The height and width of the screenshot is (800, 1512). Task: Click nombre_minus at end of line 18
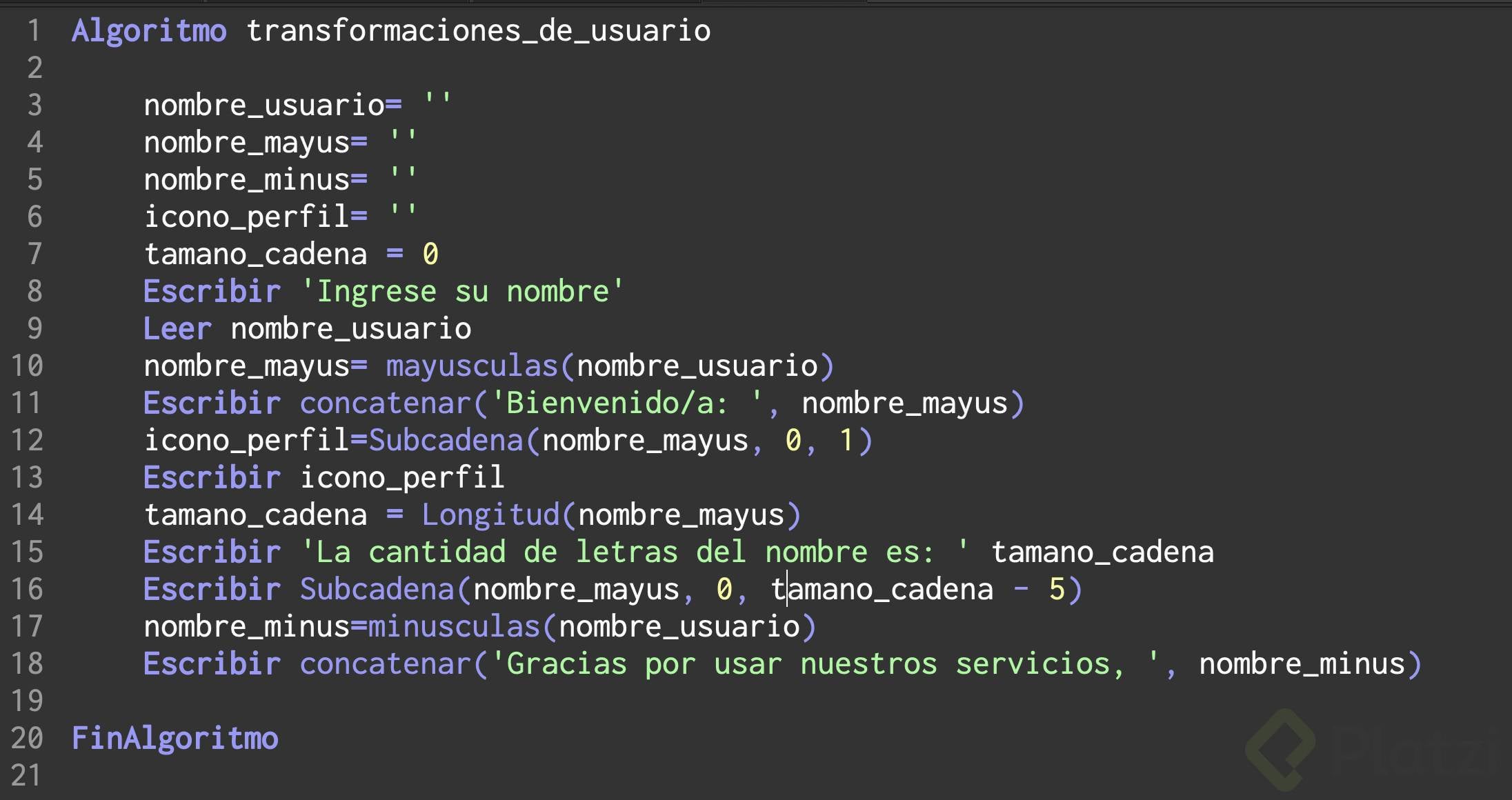pyautogui.click(x=1302, y=664)
